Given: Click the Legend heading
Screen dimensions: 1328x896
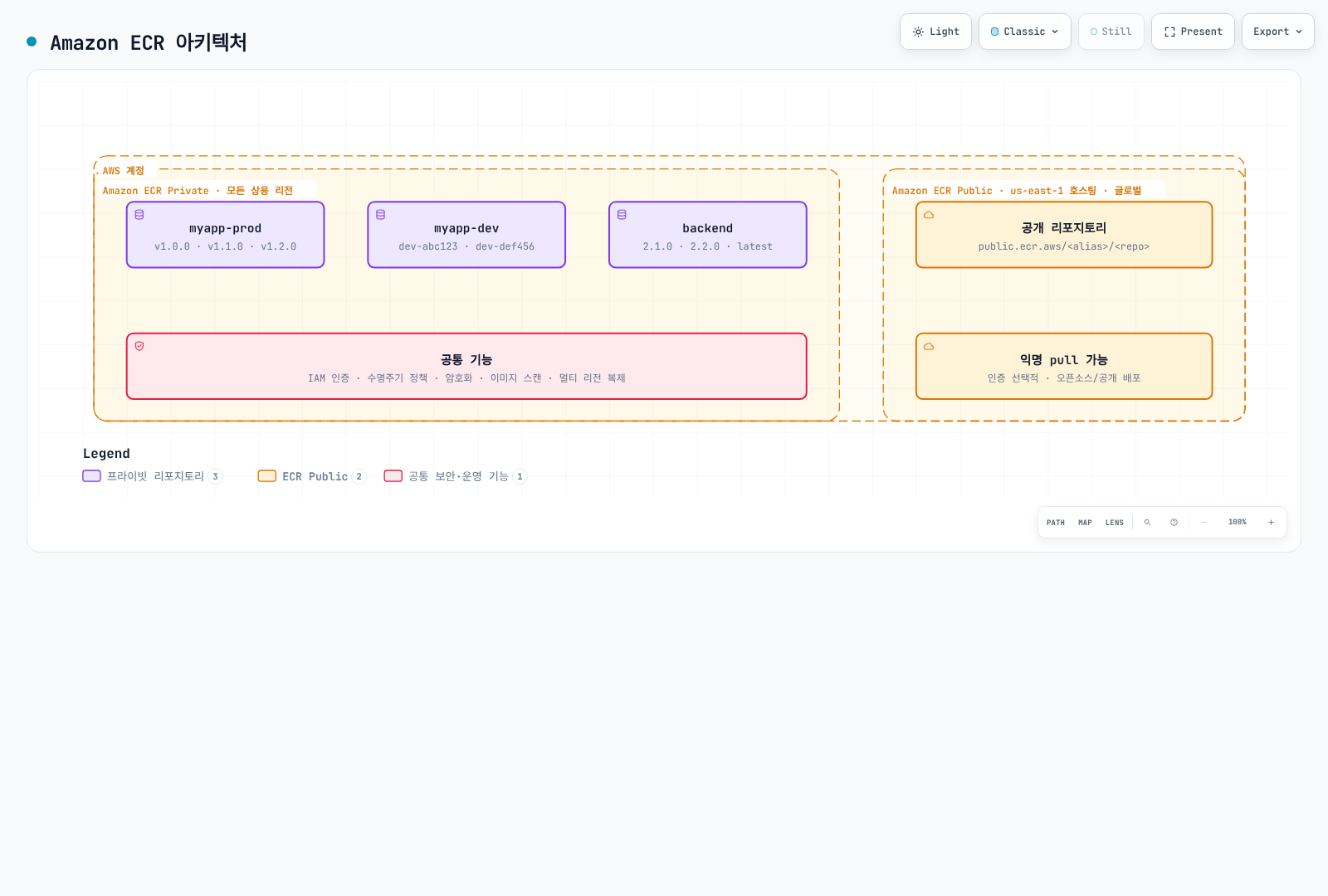Looking at the screenshot, I should [x=106, y=454].
